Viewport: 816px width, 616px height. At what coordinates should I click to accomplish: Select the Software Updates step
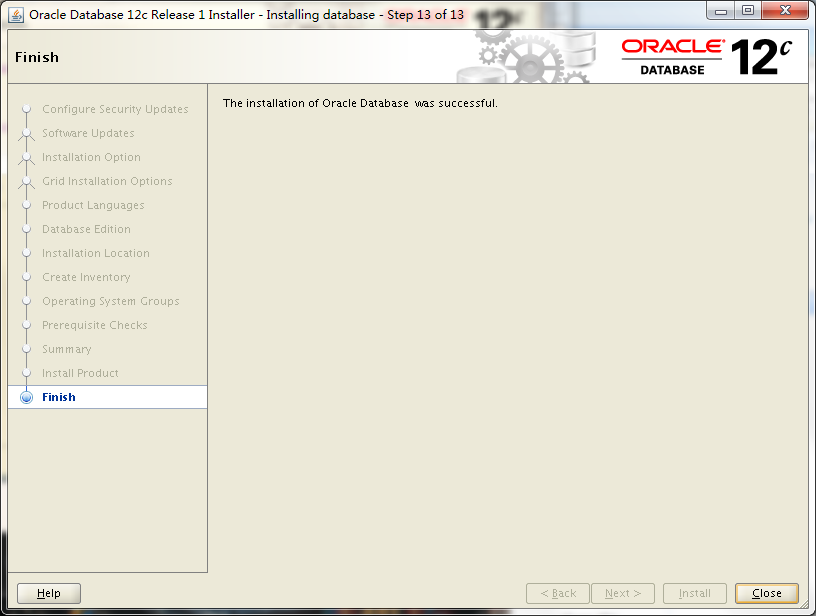(x=87, y=133)
